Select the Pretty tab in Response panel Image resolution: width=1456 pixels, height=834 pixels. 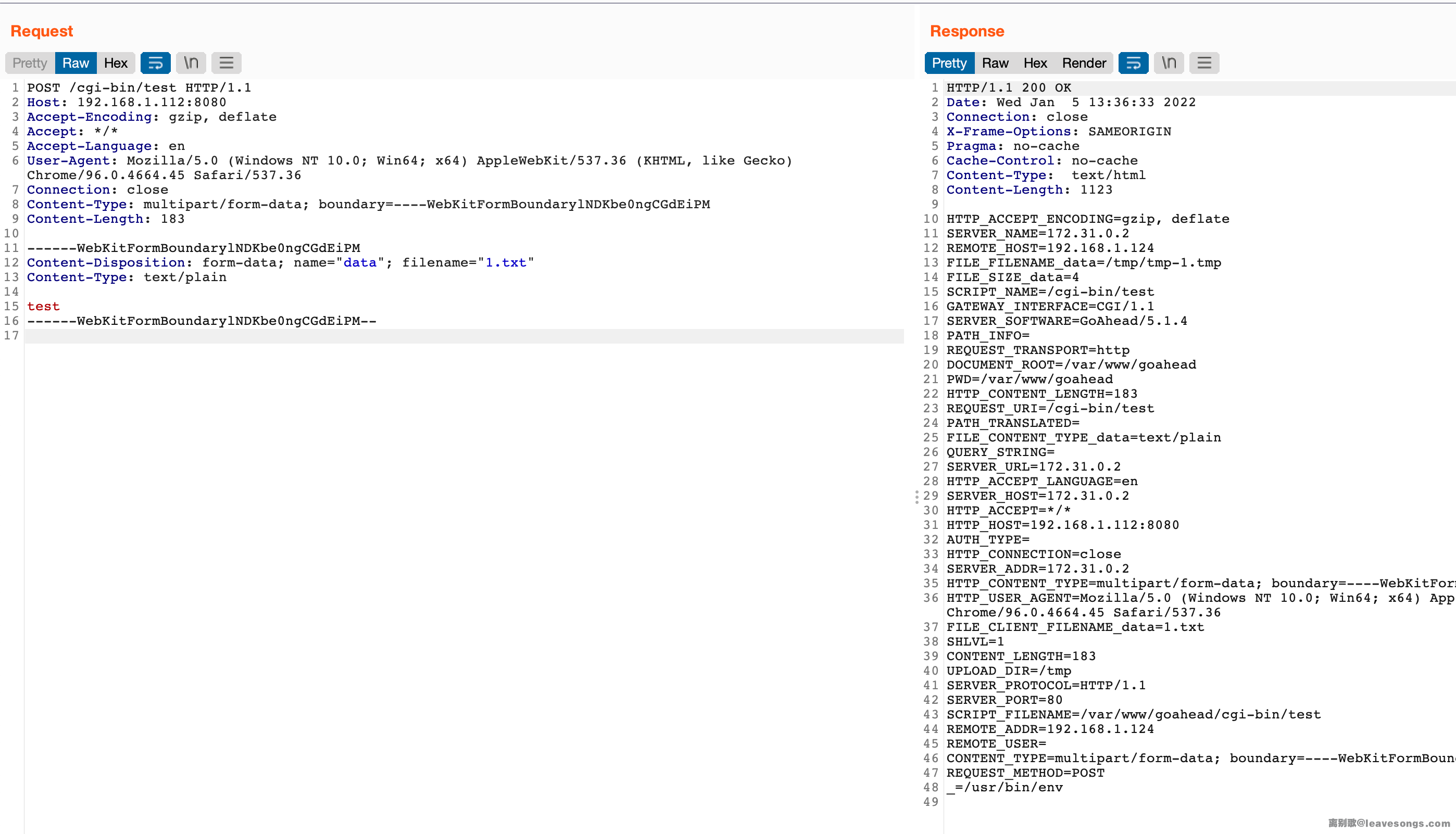(949, 63)
